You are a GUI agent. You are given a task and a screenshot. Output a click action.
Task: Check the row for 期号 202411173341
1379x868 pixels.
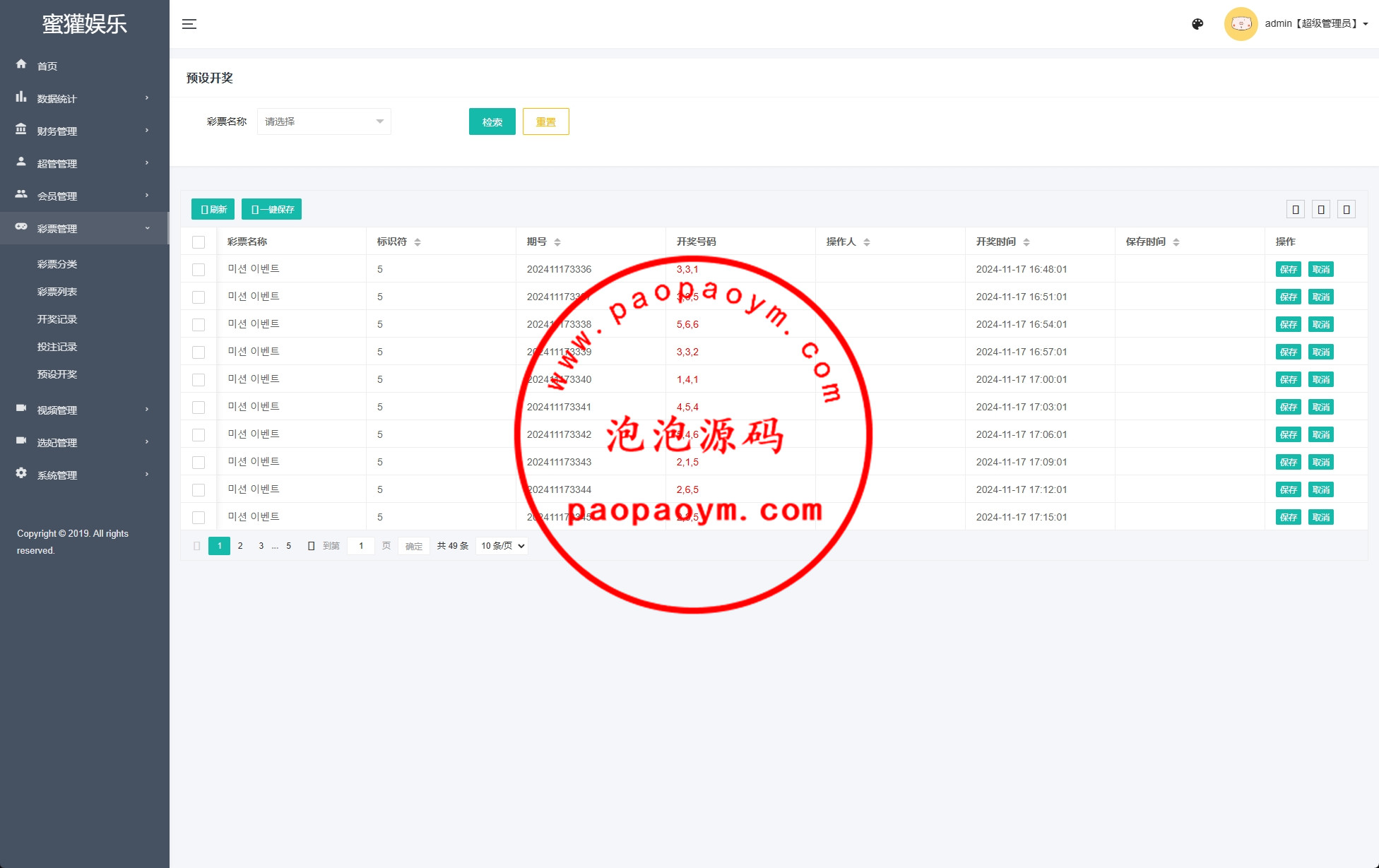tap(199, 408)
